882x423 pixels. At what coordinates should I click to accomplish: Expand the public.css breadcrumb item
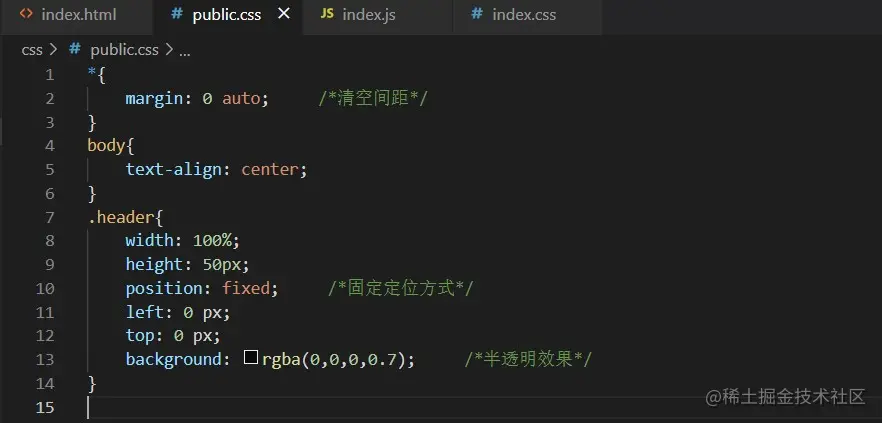click(124, 49)
